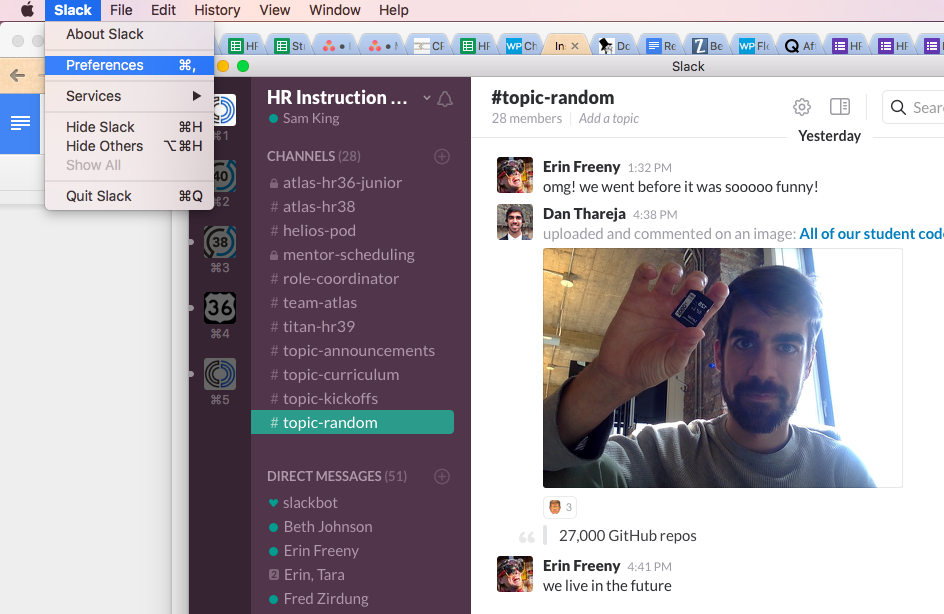Click 28 members count
This screenshot has width=944, height=614.
click(x=527, y=119)
